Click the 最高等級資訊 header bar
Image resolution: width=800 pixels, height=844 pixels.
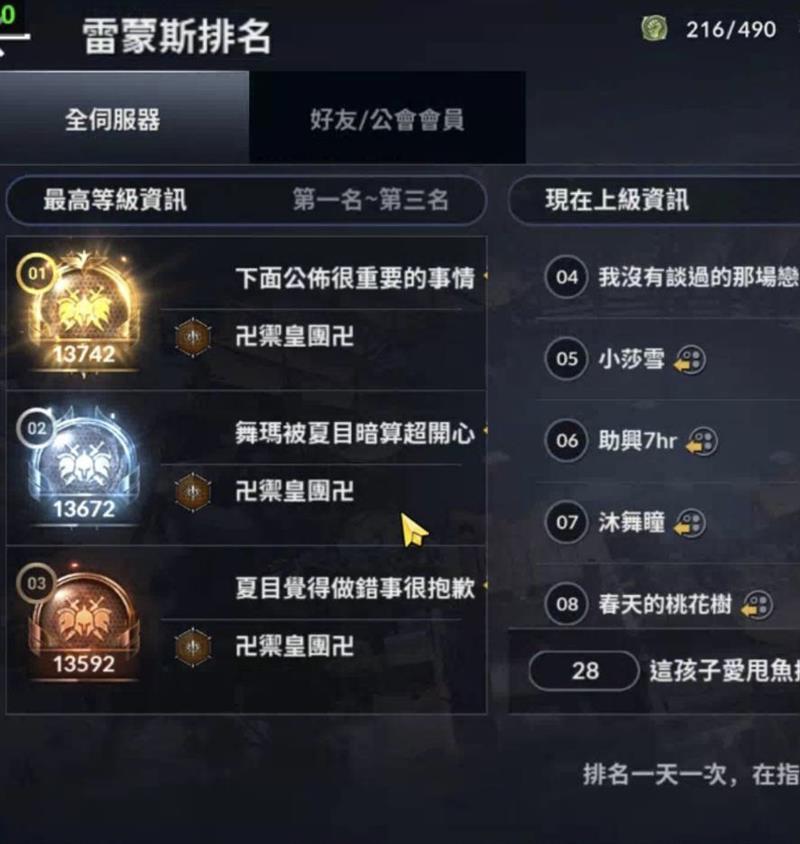pyautogui.click(x=247, y=200)
